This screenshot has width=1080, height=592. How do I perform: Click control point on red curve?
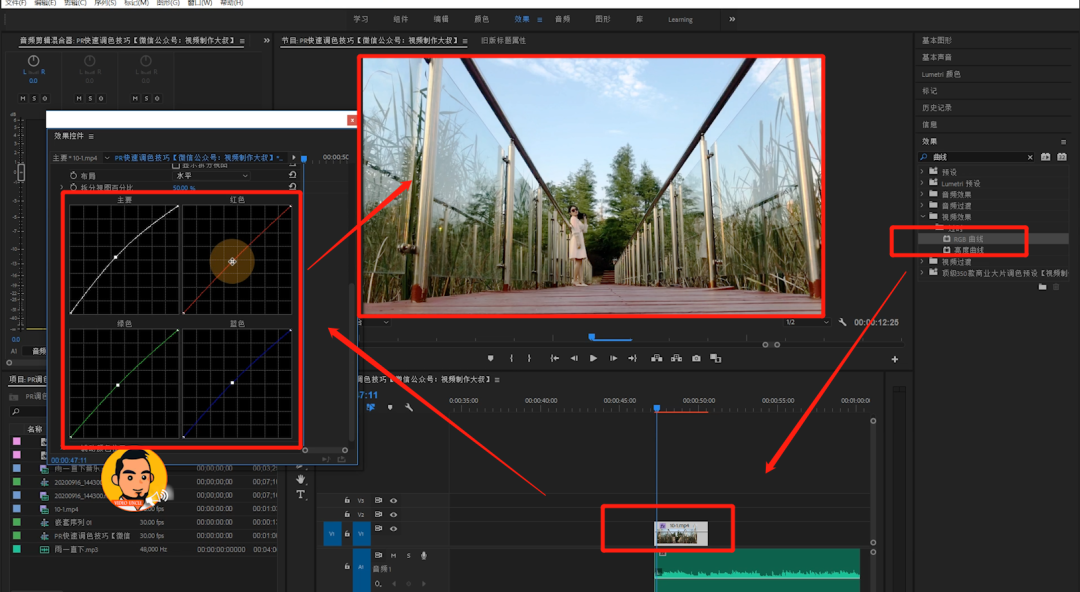pyautogui.click(x=232, y=261)
